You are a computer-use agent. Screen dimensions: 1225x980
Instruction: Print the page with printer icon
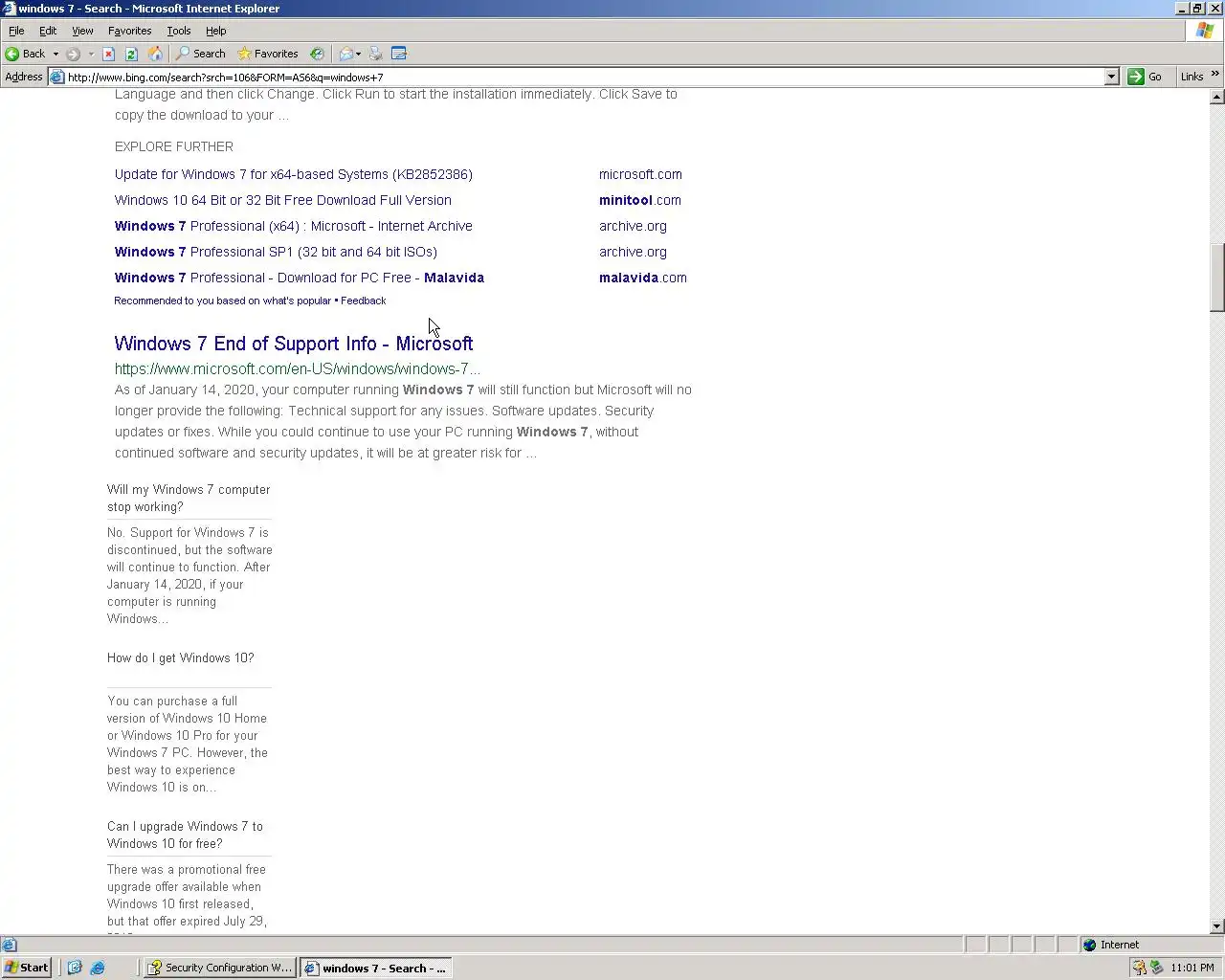(375, 54)
